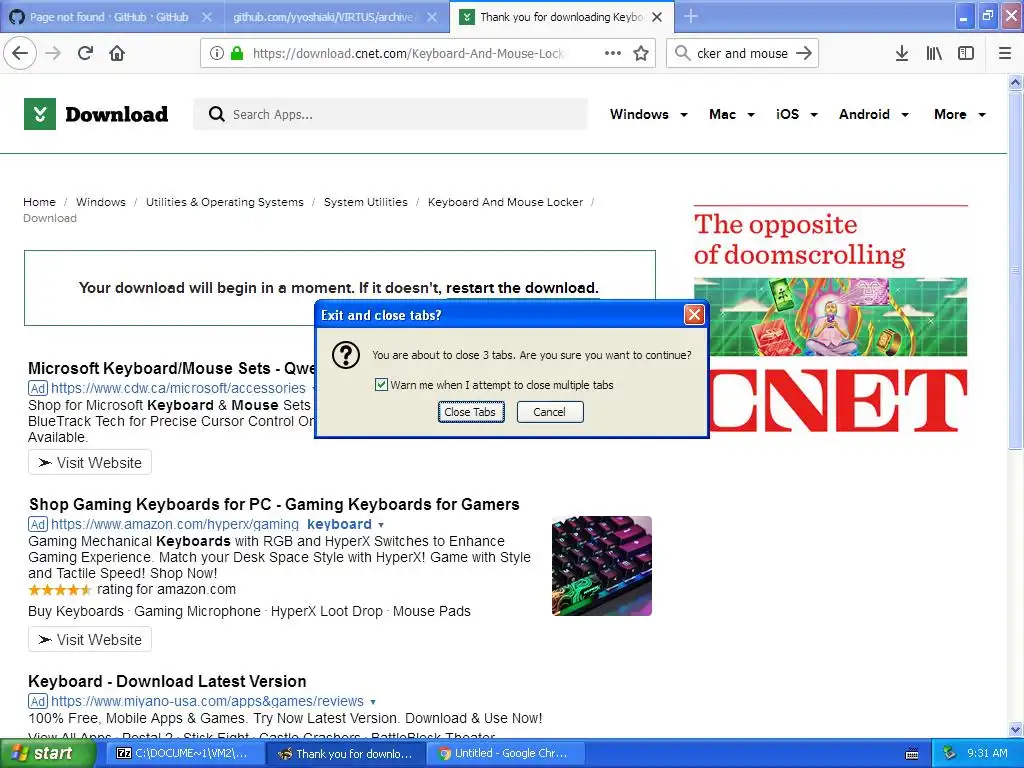Image resolution: width=1024 pixels, height=768 pixels.
Task: Click the CNET 'opposite of doomscrolling' banner ad
Action: [x=831, y=319]
